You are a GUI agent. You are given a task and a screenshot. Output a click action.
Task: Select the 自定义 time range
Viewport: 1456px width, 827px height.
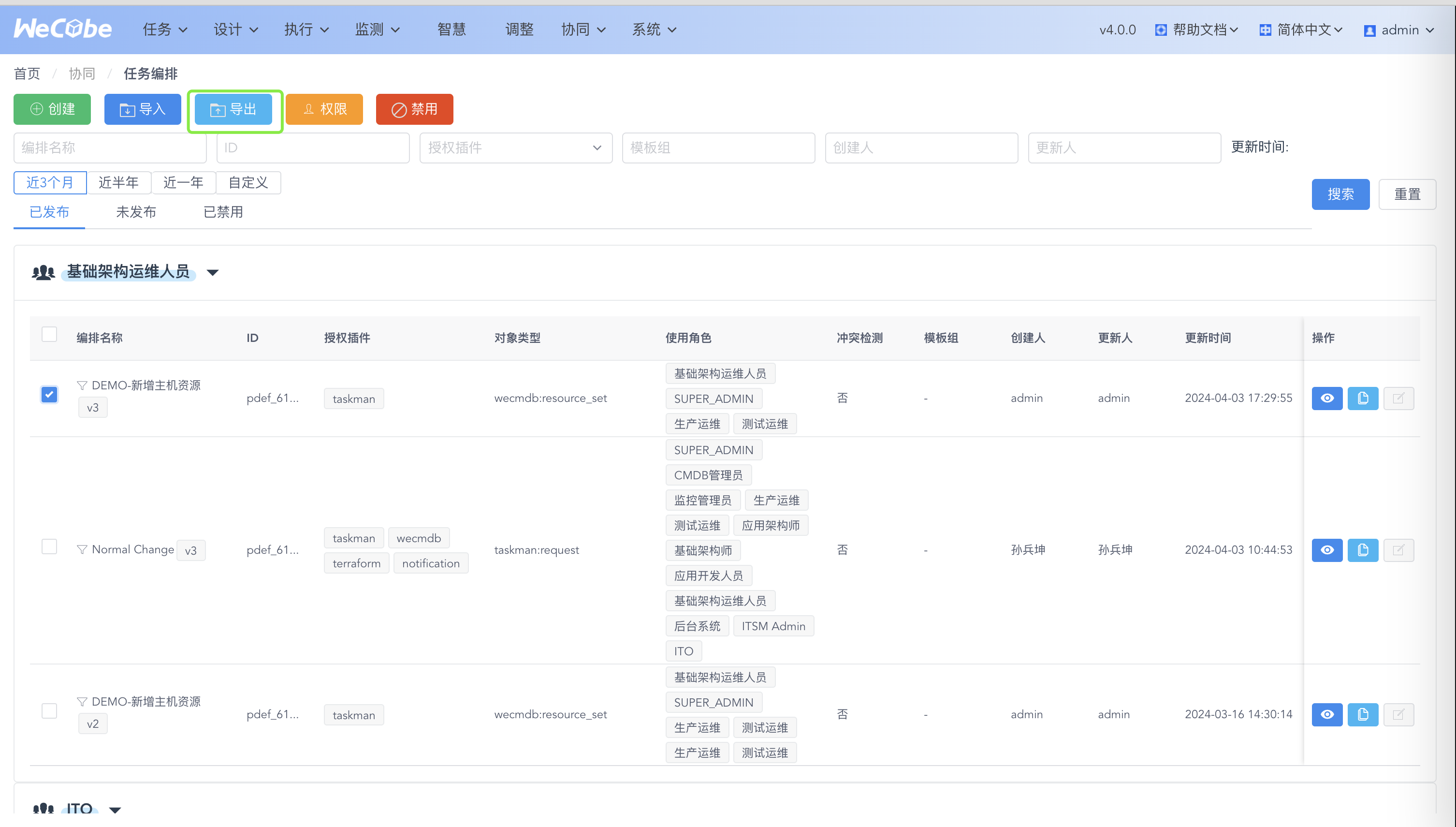[x=248, y=182]
